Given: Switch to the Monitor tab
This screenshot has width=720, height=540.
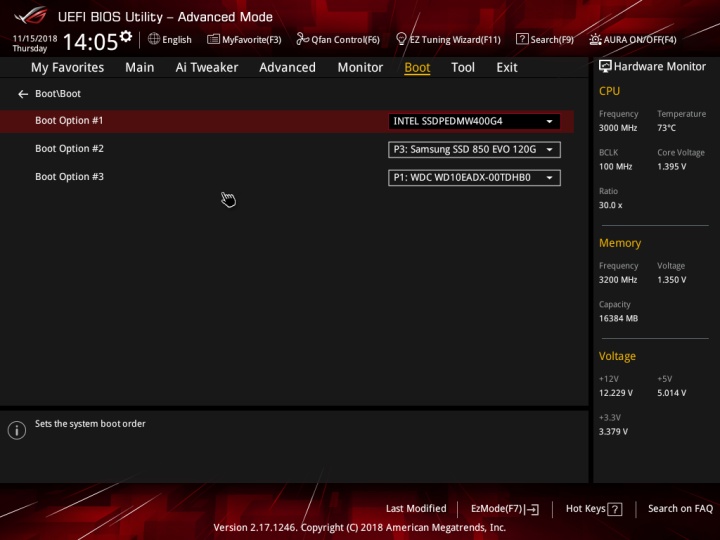Looking at the screenshot, I should (x=360, y=68).
